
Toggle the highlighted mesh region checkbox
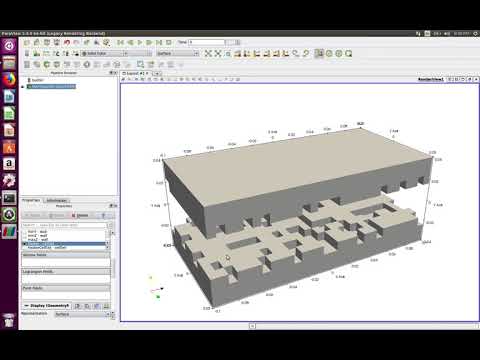pos(25,244)
